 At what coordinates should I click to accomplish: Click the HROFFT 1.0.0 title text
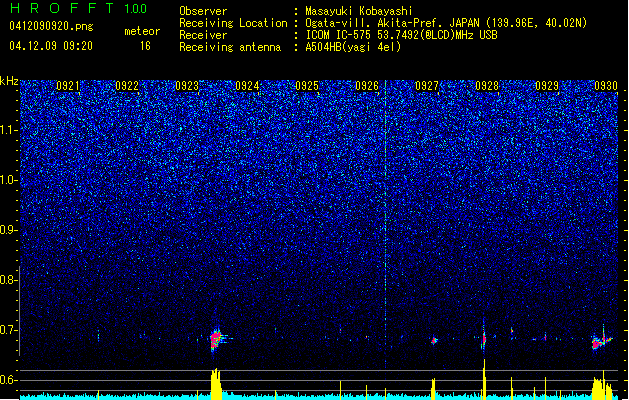click(79, 8)
